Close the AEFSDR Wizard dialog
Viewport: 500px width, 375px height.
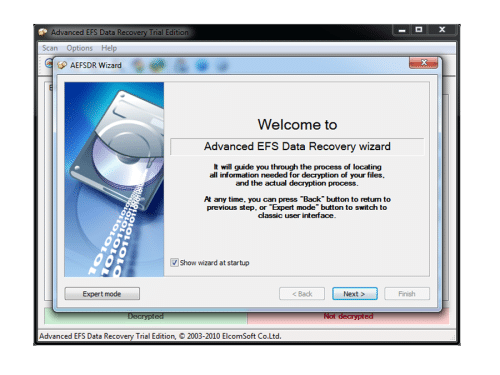pyautogui.click(x=423, y=63)
